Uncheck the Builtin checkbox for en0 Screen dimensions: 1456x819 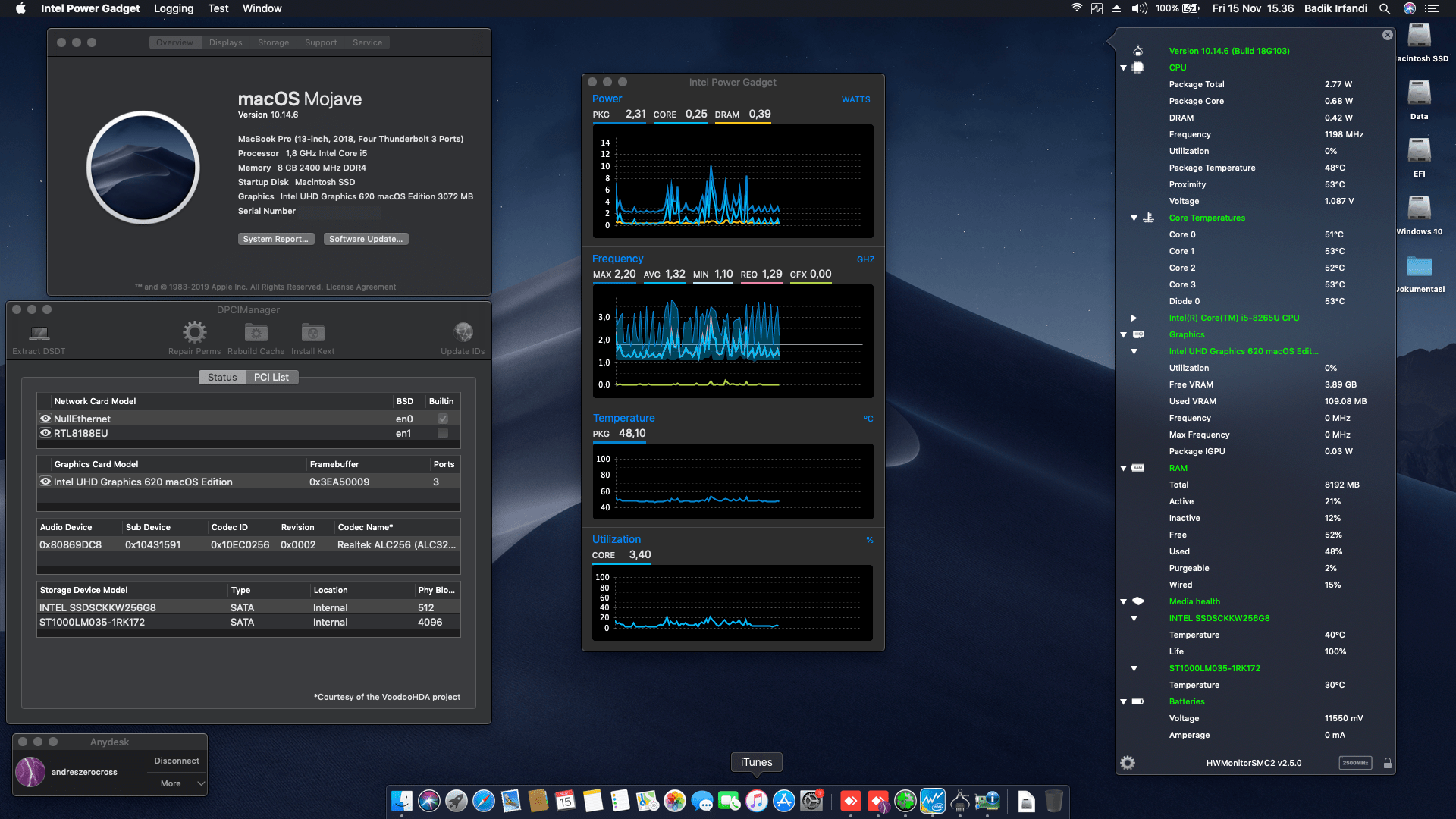click(442, 418)
